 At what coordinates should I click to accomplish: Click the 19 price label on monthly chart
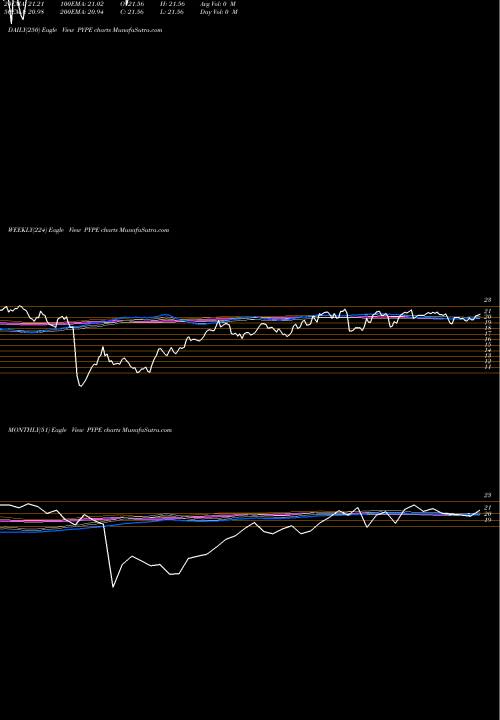[x=488, y=520]
